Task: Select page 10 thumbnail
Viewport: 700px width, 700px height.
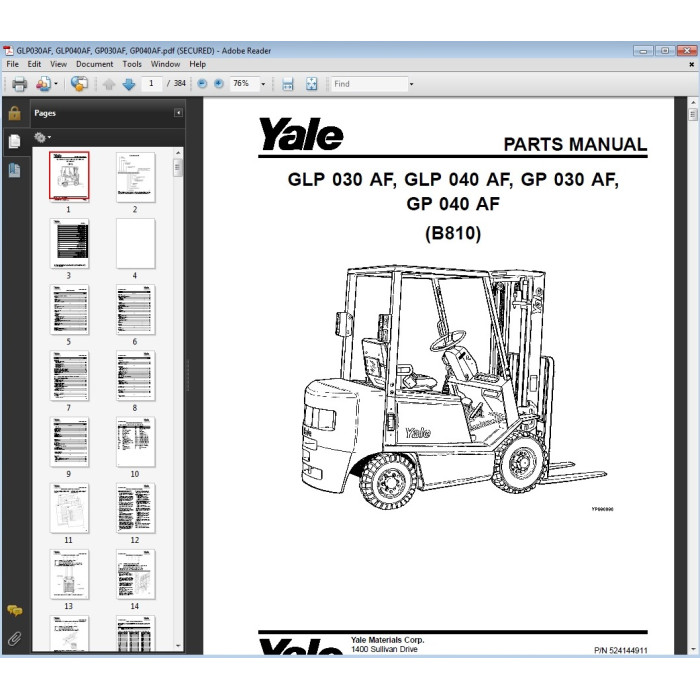Action: tap(135, 442)
